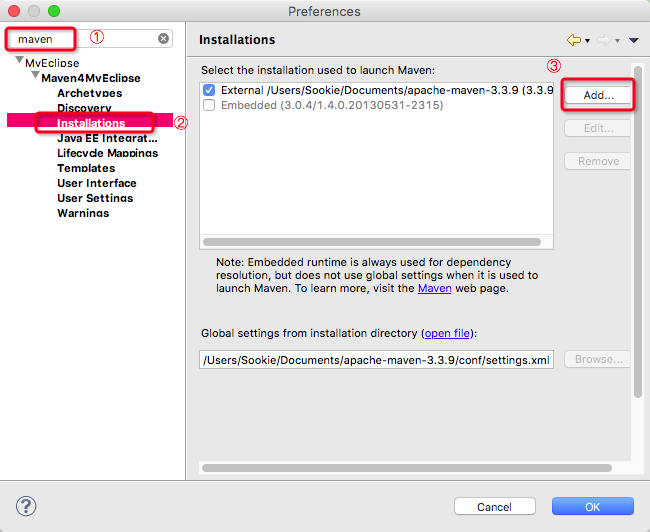
Task: Select Archetypes in the preferences tree
Action: click(x=89, y=93)
